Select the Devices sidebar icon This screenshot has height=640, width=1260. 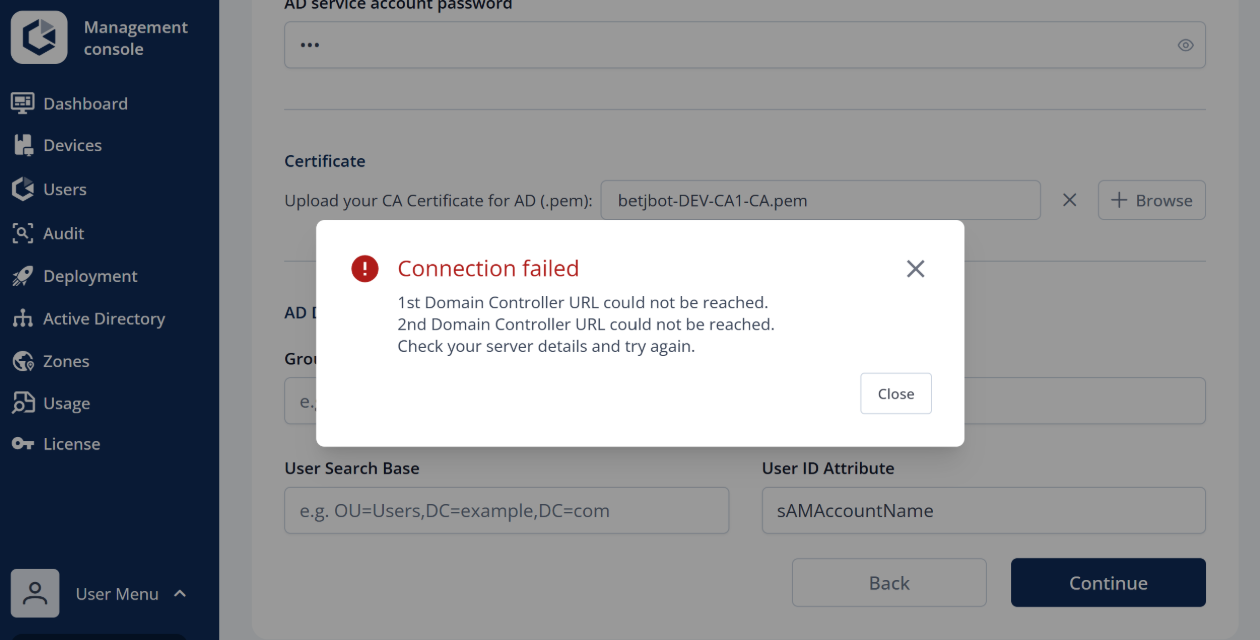[22, 145]
